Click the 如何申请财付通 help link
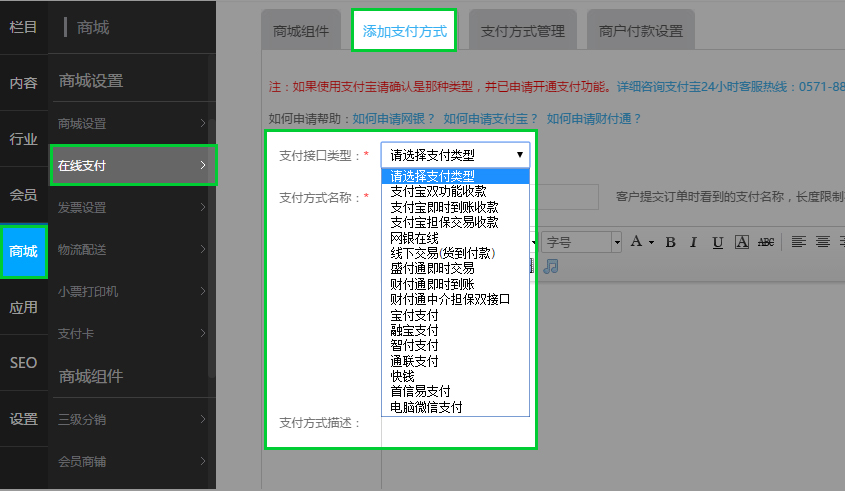Screen dimensions: 845x491 pyautogui.click(x=594, y=118)
